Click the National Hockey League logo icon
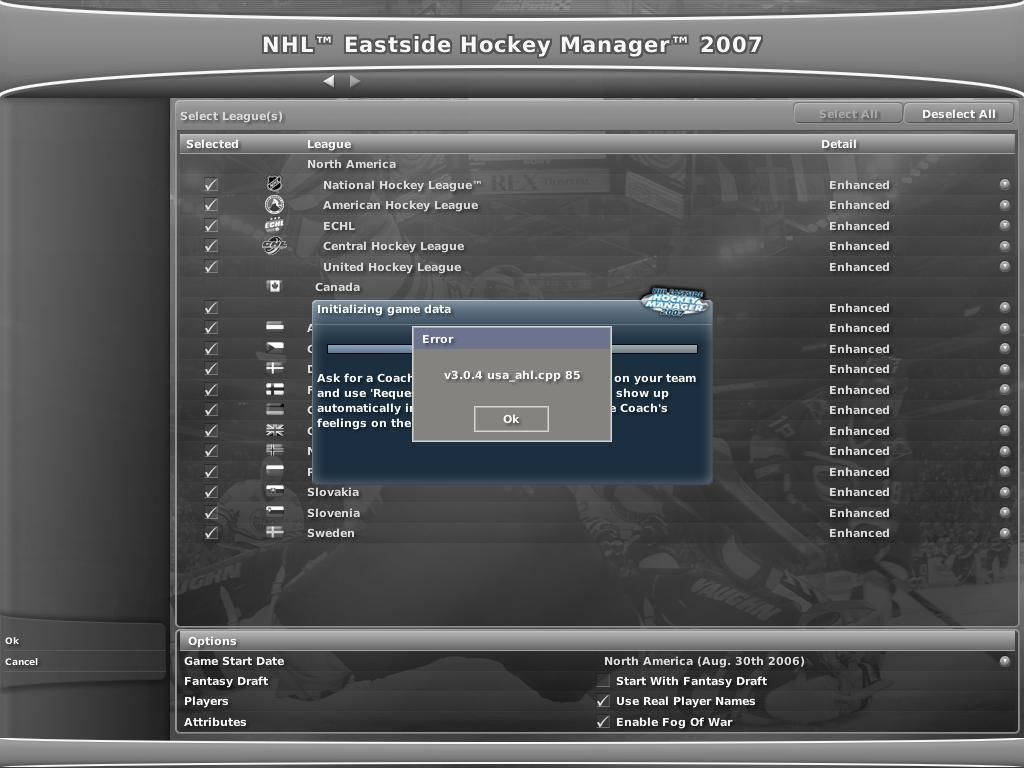 point(274,184)
